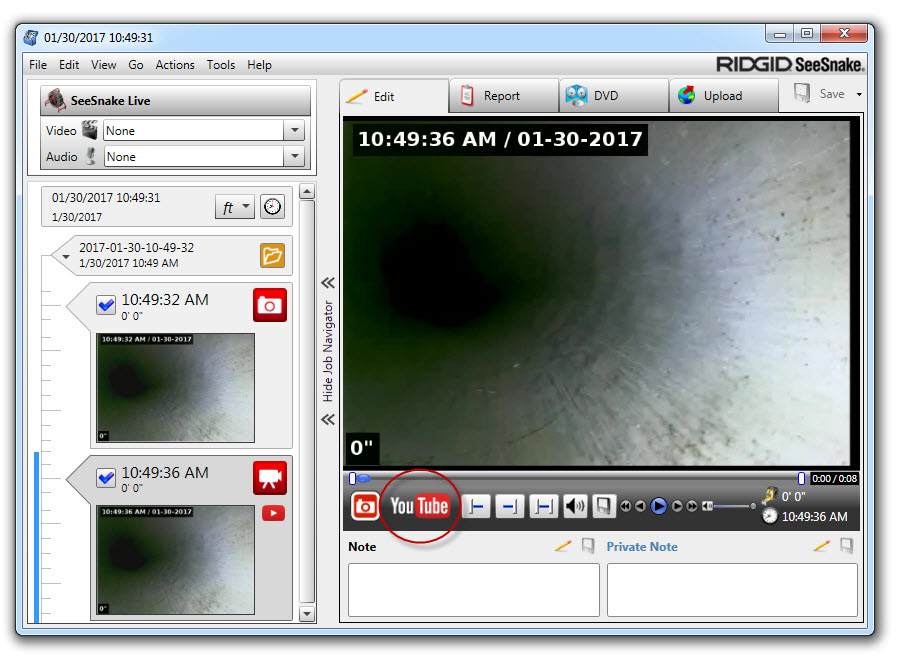The image size is (910, 671).
Task: Set the trim end marker
Action: (510, 507)
